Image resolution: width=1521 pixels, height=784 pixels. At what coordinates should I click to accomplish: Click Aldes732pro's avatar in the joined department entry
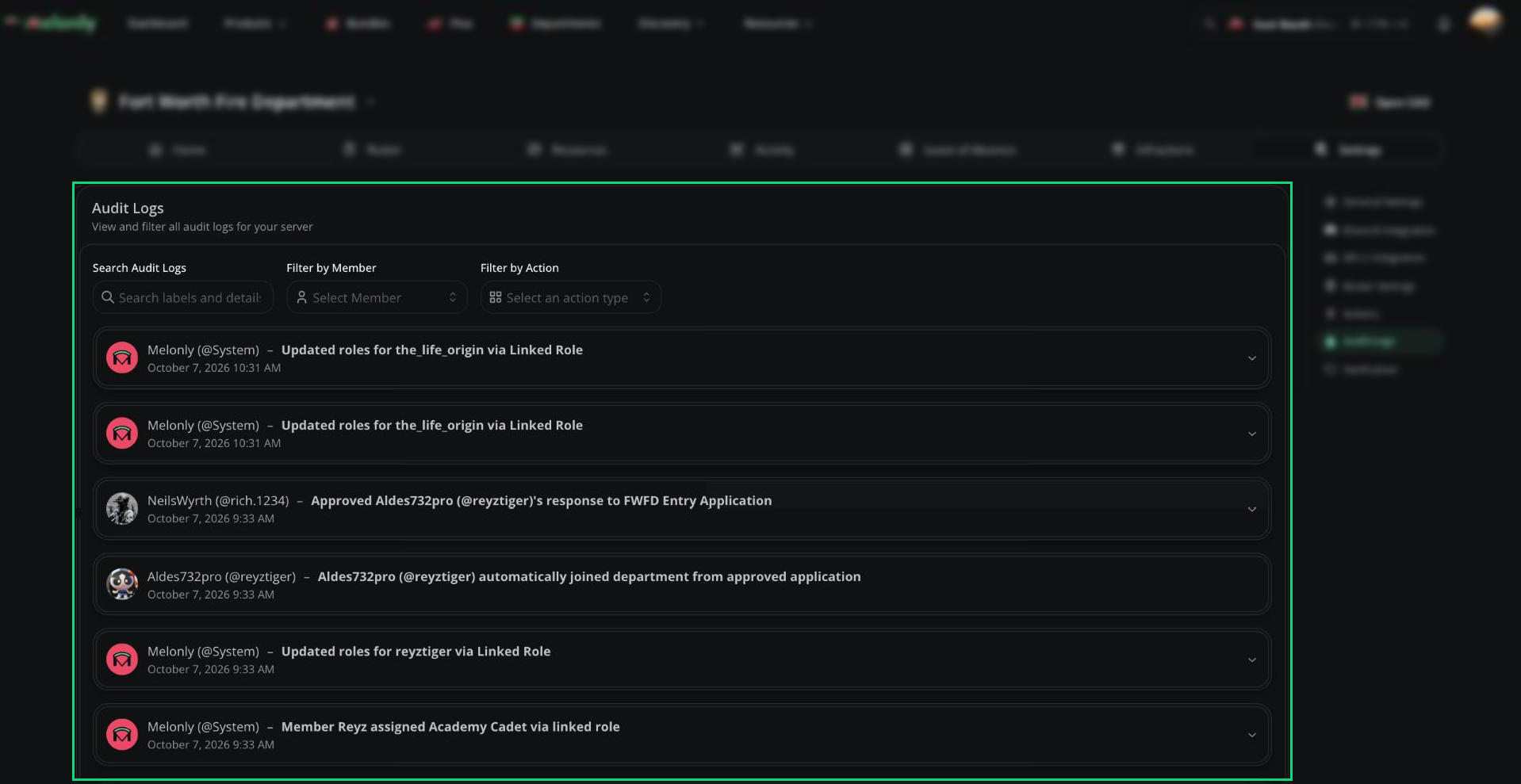pos(122,584)
